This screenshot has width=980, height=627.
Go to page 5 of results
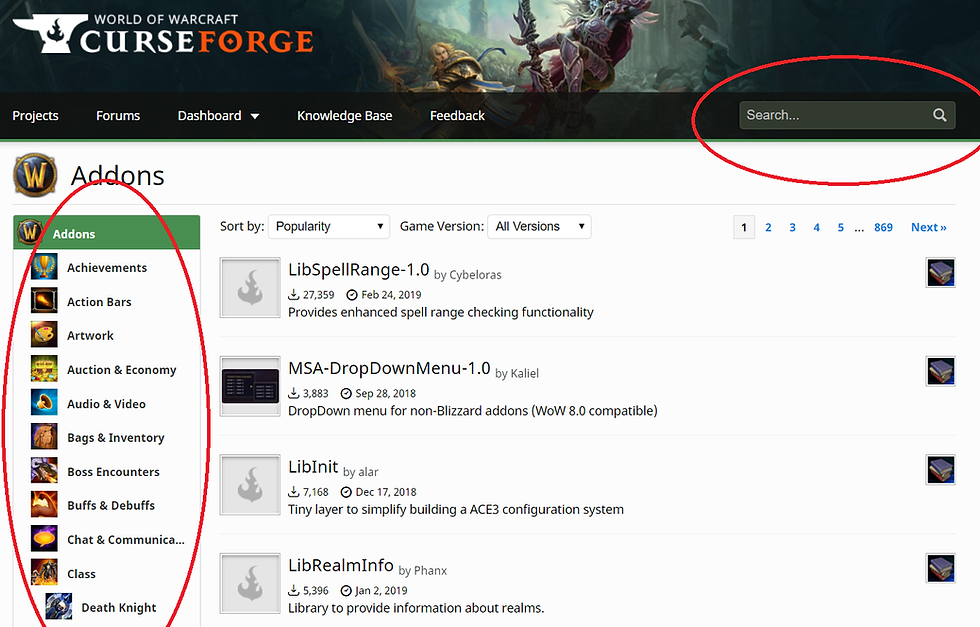(841, 228)
